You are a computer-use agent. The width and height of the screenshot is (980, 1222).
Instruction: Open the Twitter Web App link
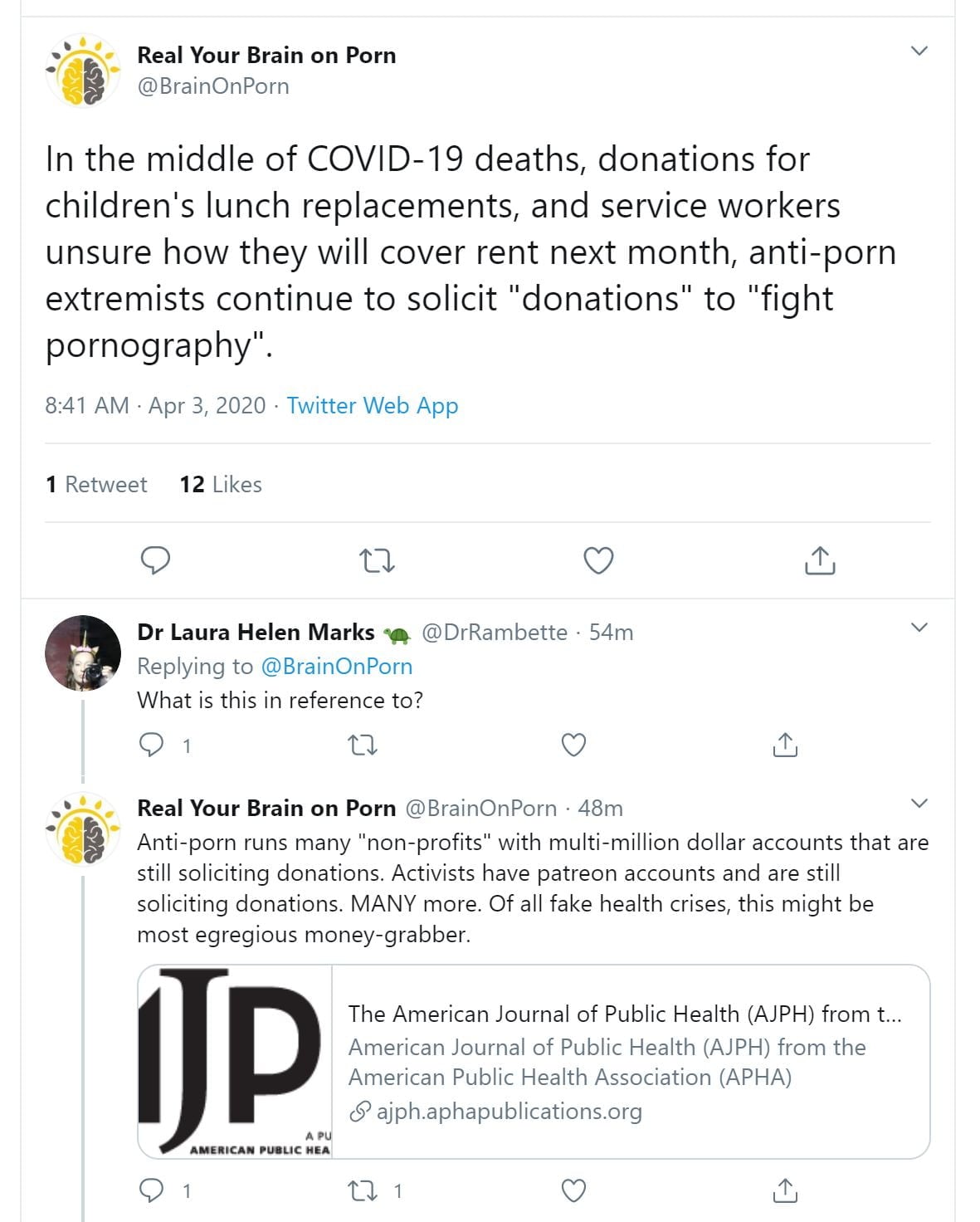[x=372, y=405]
